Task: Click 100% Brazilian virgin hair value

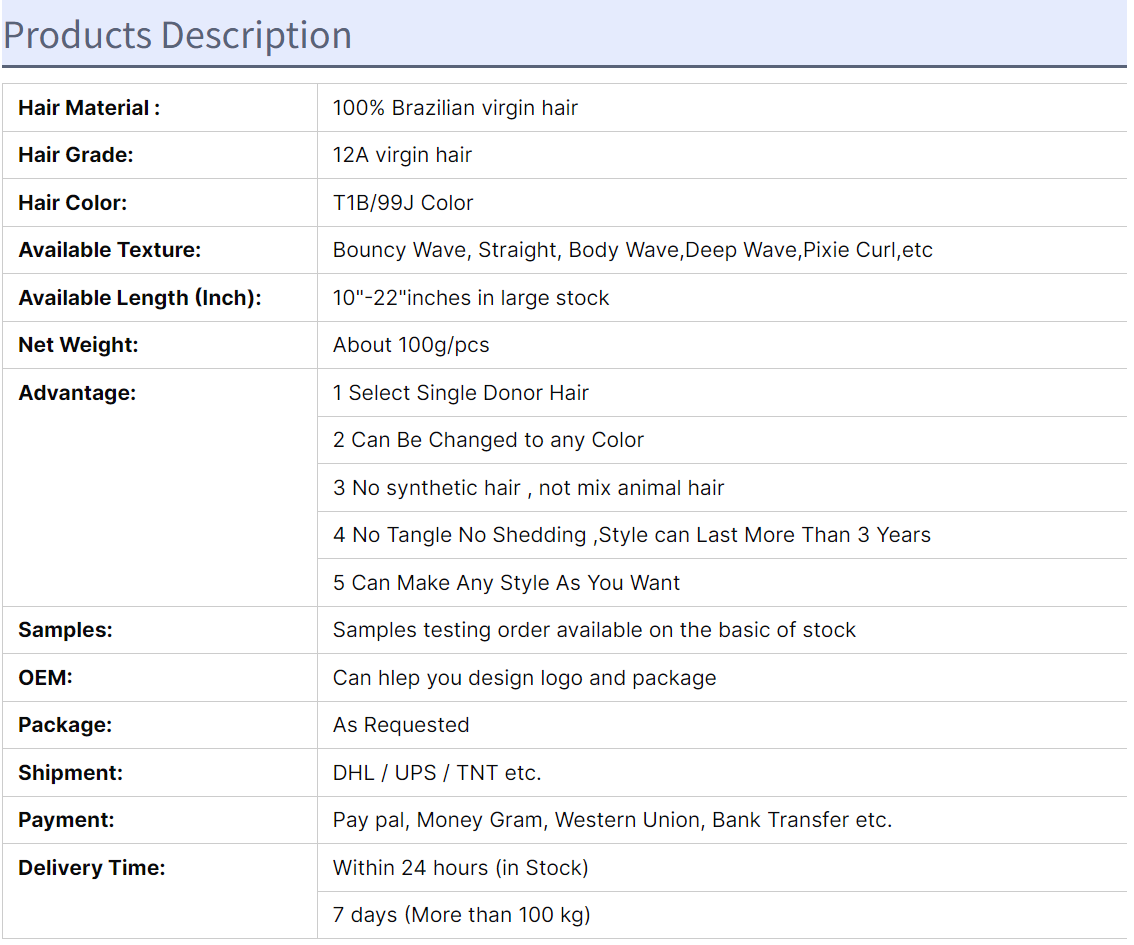Action: pyautogui.click(x=455, y=108)
